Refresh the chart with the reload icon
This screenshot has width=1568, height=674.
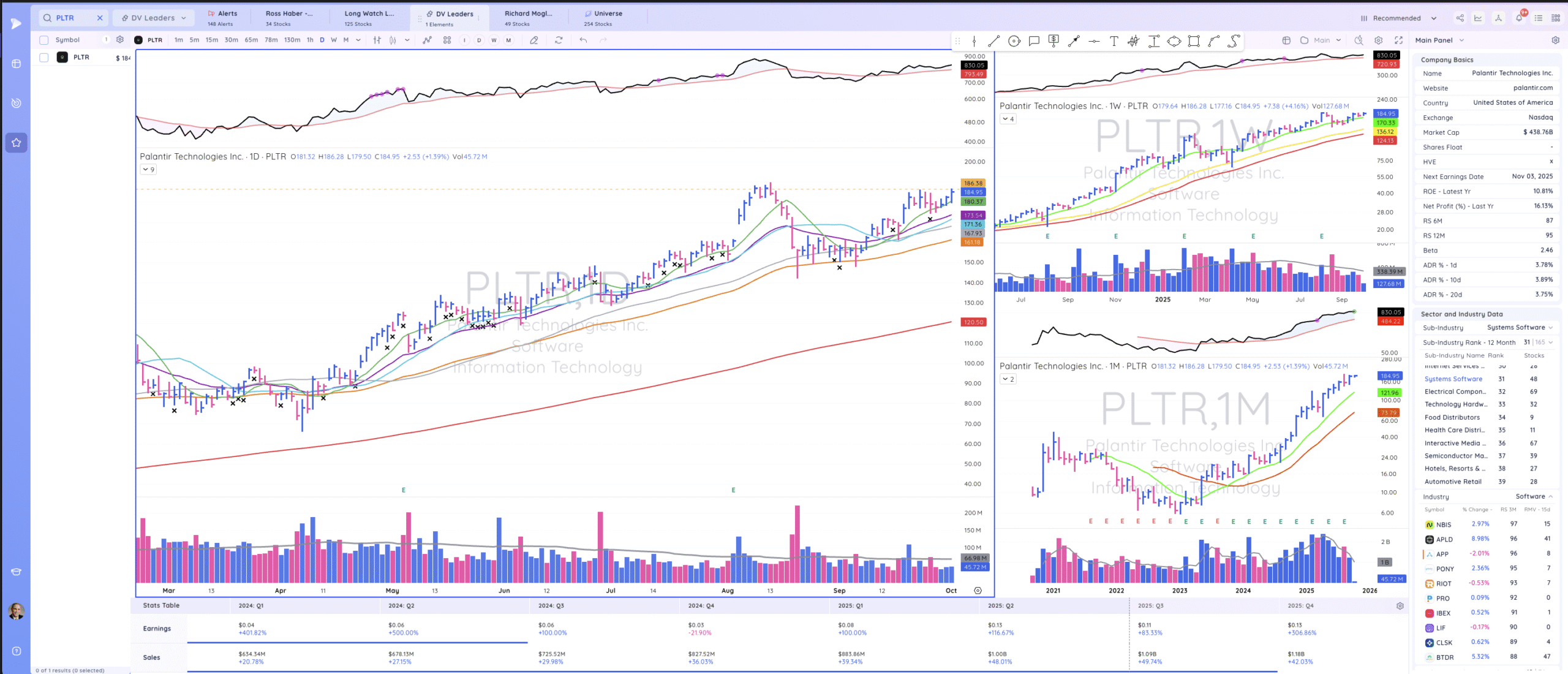559,40
